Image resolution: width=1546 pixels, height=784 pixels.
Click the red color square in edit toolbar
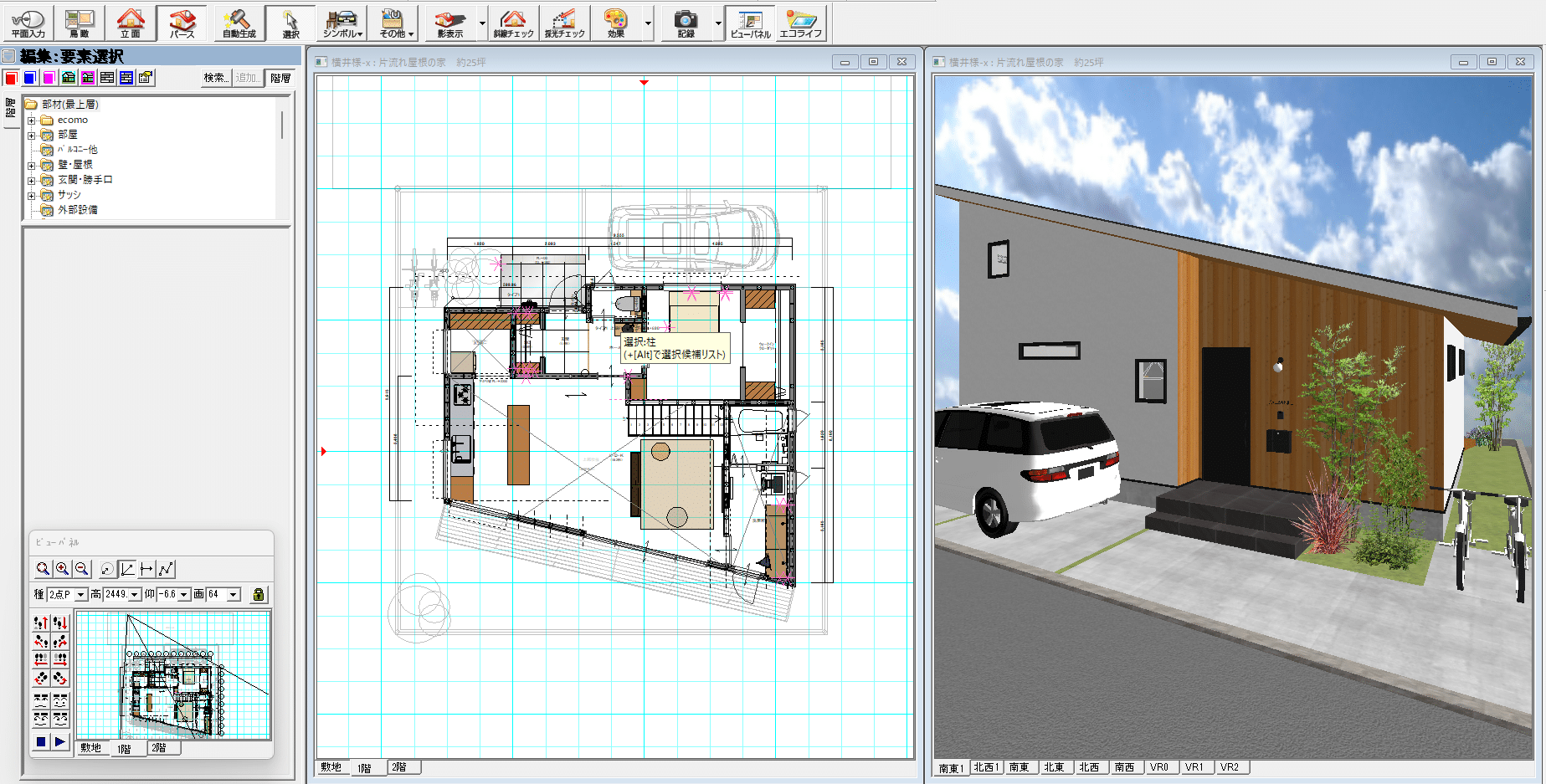click(x=11, y=78)
